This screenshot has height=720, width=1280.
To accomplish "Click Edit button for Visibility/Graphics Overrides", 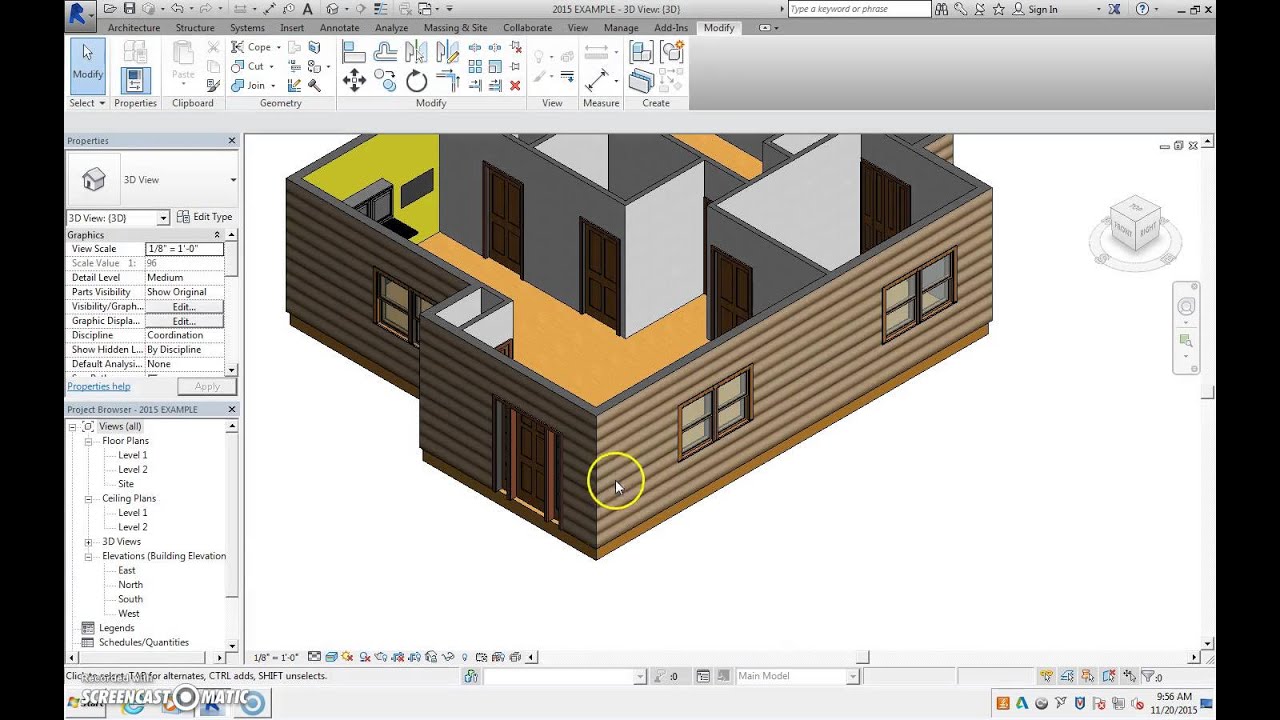I will pyautogui.click(x=183, y=306).
